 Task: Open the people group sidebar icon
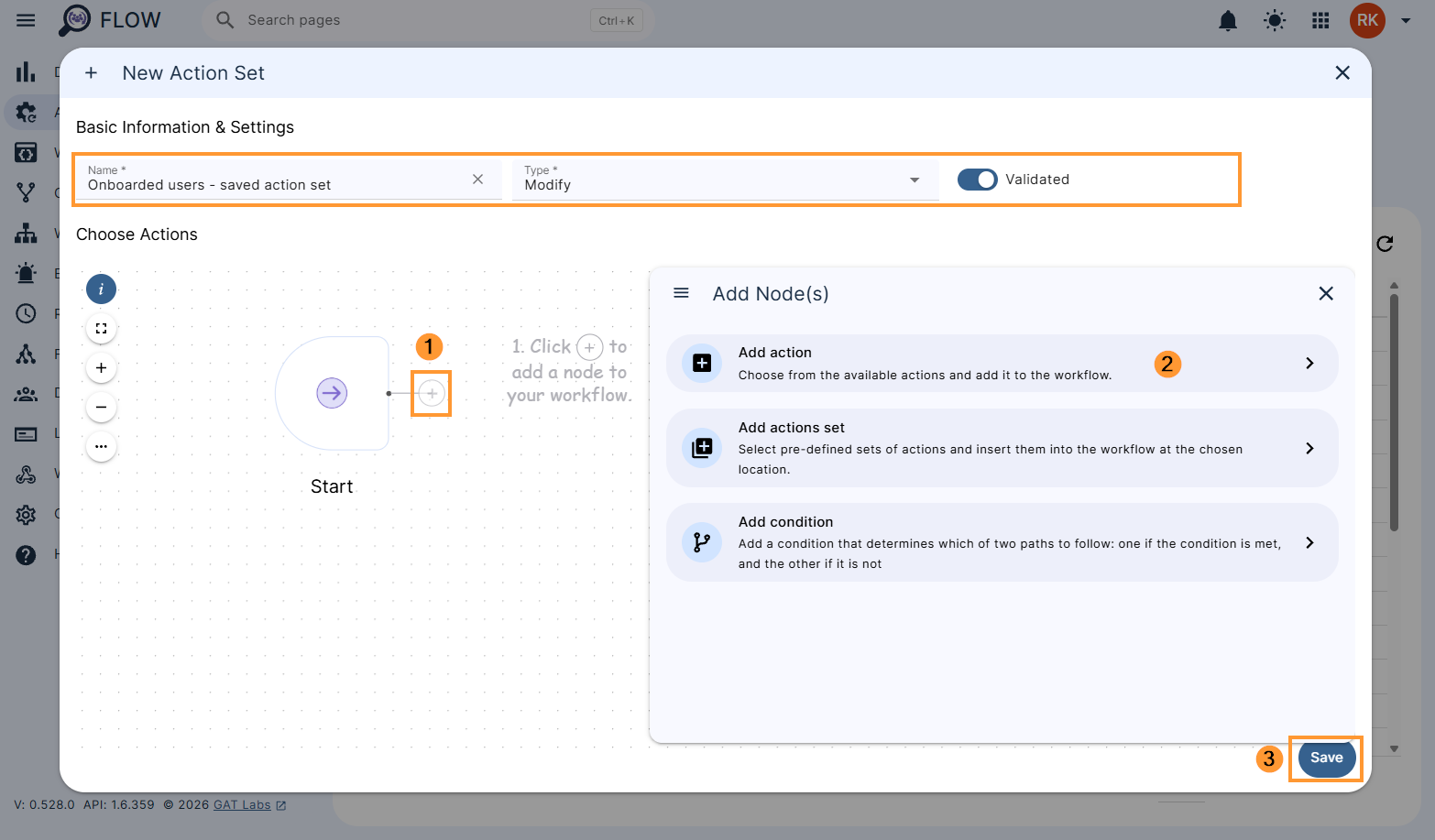(26, 394)
